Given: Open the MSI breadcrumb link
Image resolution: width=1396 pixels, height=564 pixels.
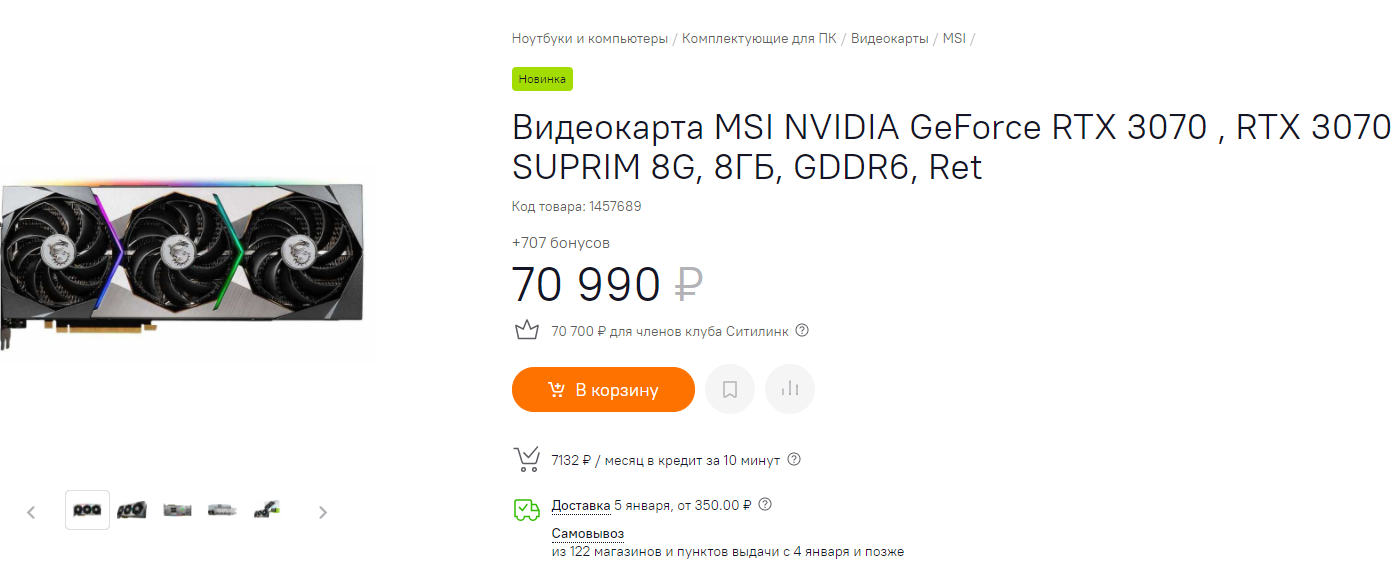Looking at the screenshot, I should pyautogui.click(x=954, y=39).
